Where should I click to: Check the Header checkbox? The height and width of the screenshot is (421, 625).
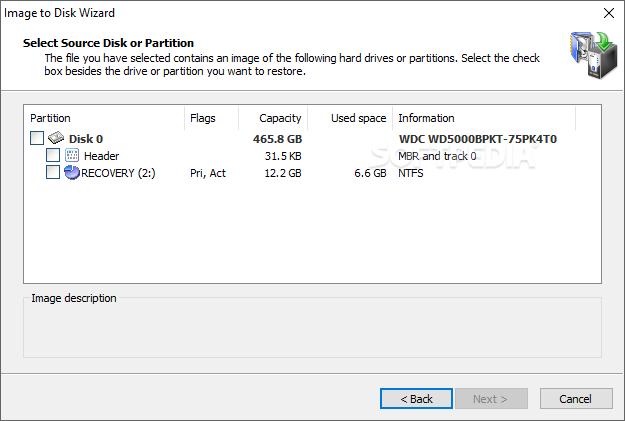[x=53, y=155]
